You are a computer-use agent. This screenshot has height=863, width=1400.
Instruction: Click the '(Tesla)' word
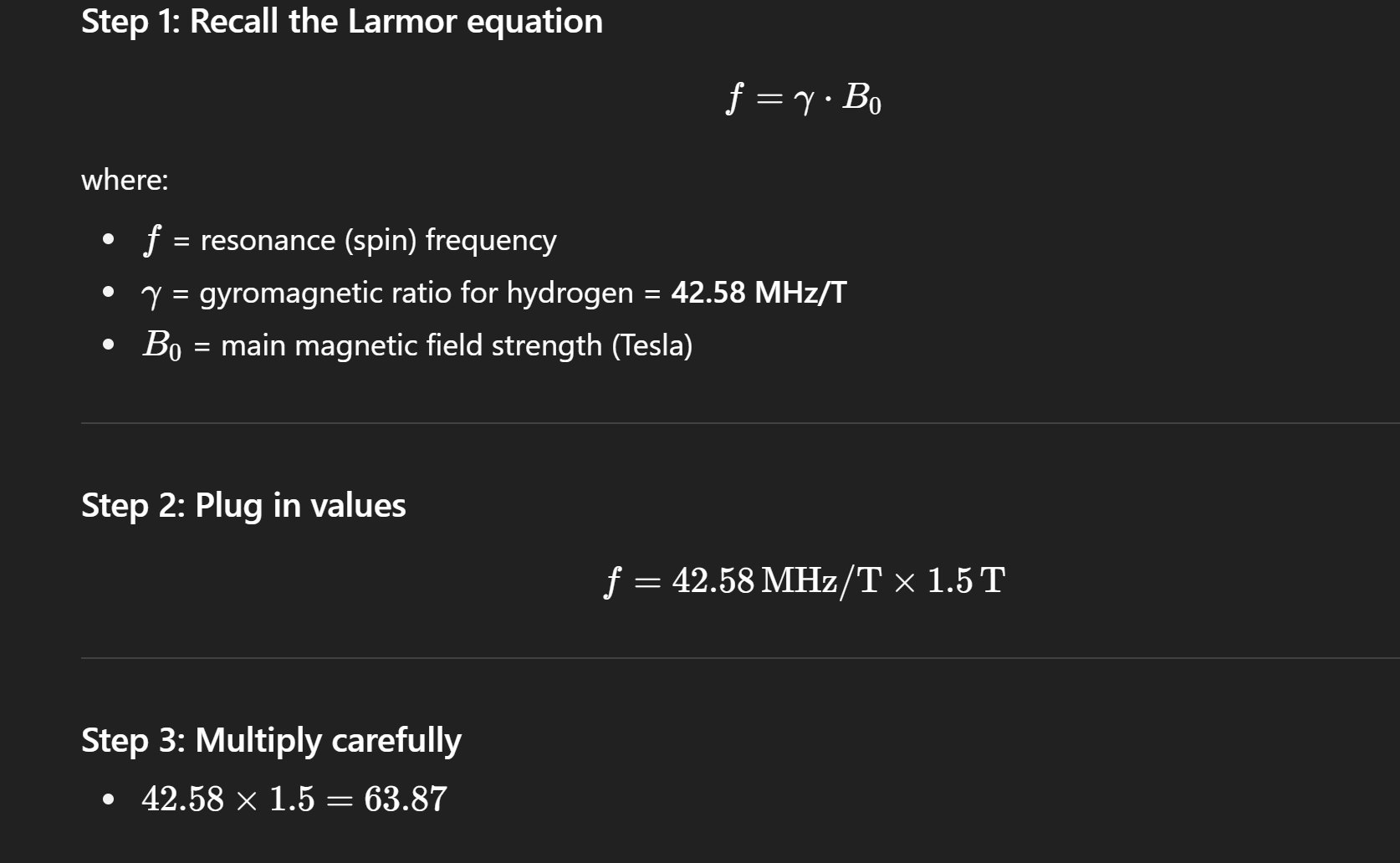[652, 345]
